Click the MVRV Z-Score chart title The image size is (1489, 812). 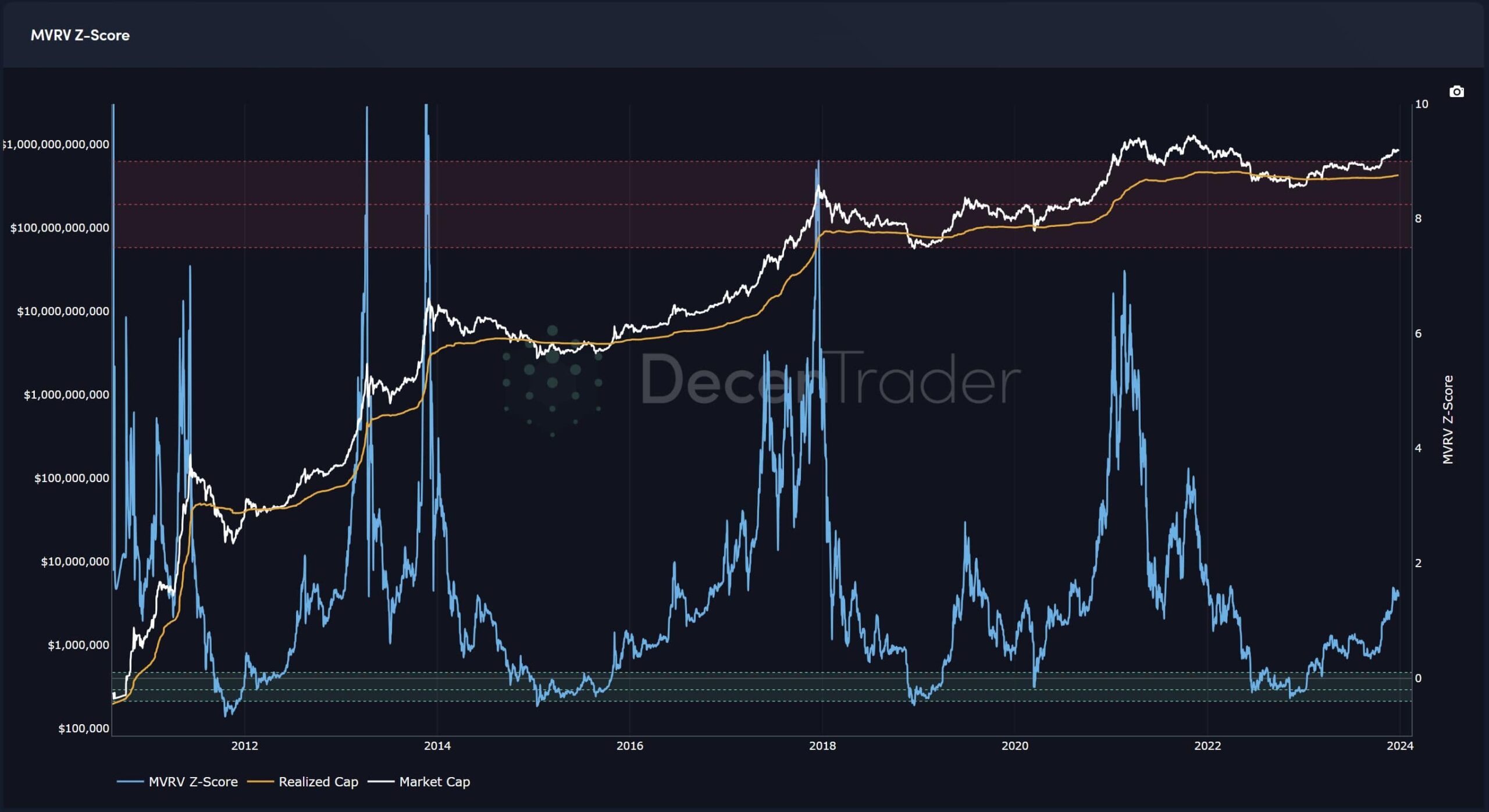click(x=80, y=35)
